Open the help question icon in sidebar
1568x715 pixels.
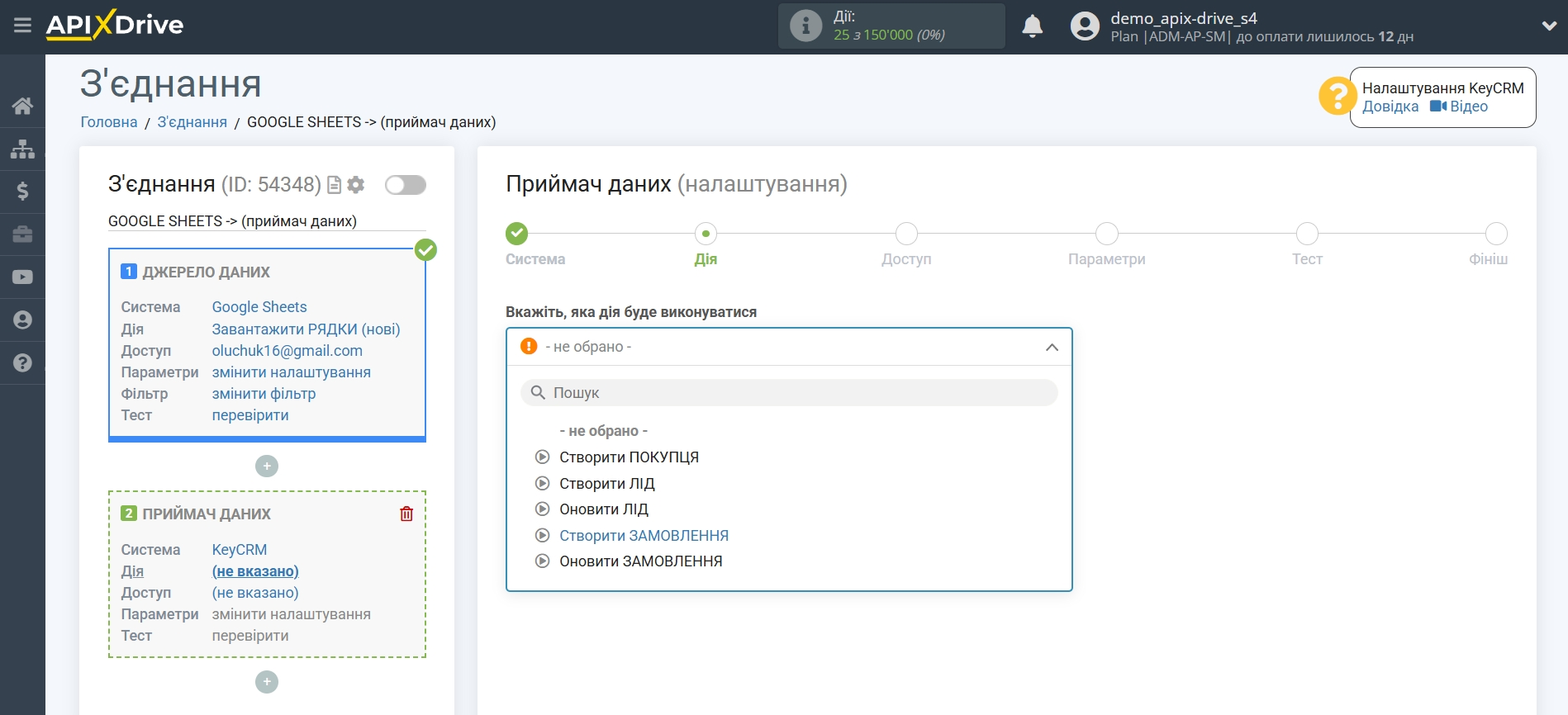point(22,363)
